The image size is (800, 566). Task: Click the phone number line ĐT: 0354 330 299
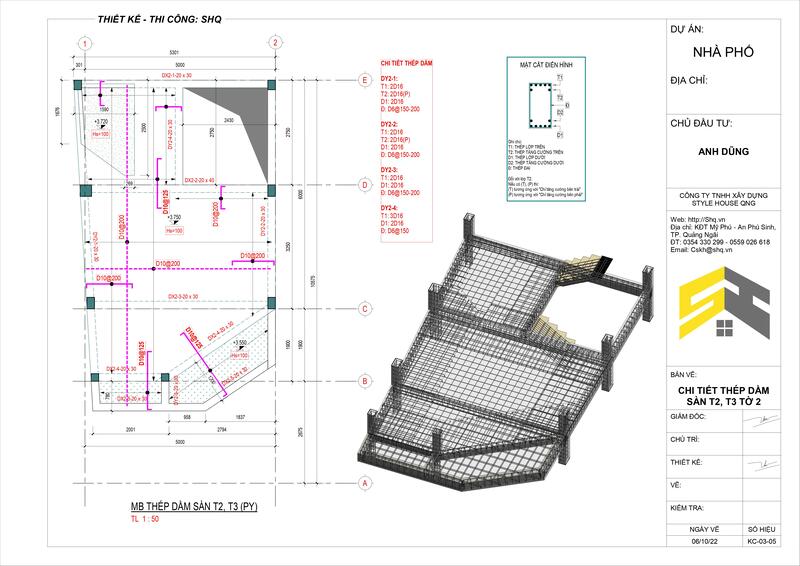click(x=720, y=242)
